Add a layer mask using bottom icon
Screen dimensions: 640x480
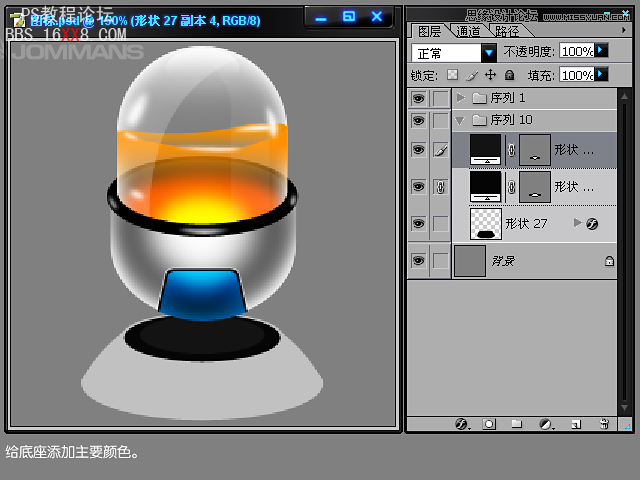[x=489, y=424]
